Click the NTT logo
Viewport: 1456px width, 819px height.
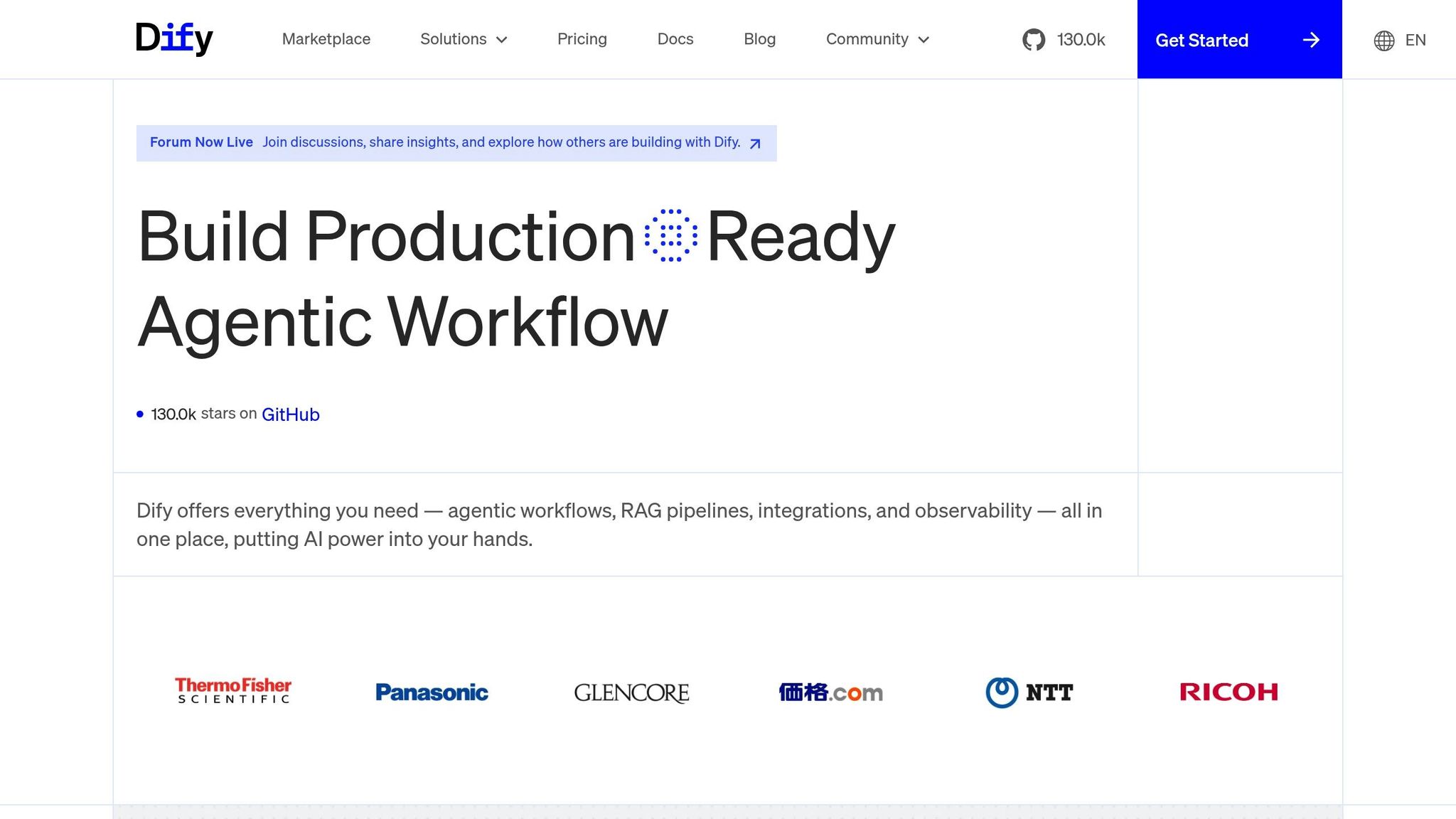pyautogui.click(x=1029, y=692)
